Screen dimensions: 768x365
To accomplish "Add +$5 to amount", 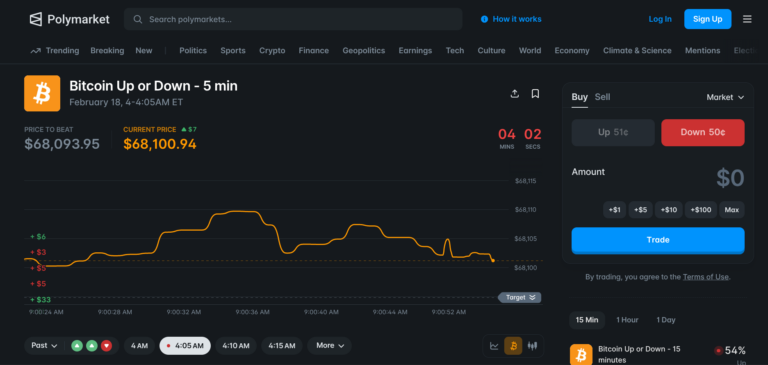I will point(640,210).
